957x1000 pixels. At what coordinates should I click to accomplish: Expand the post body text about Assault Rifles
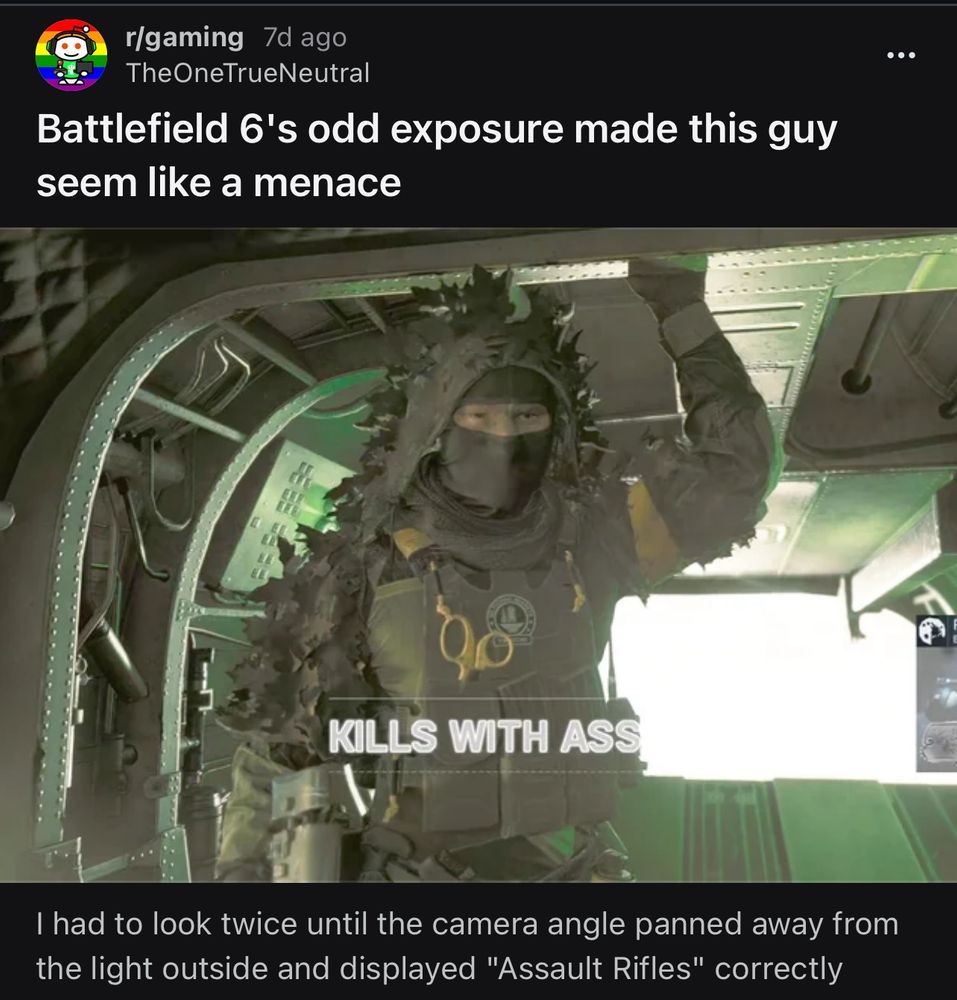tap(467, 946)
